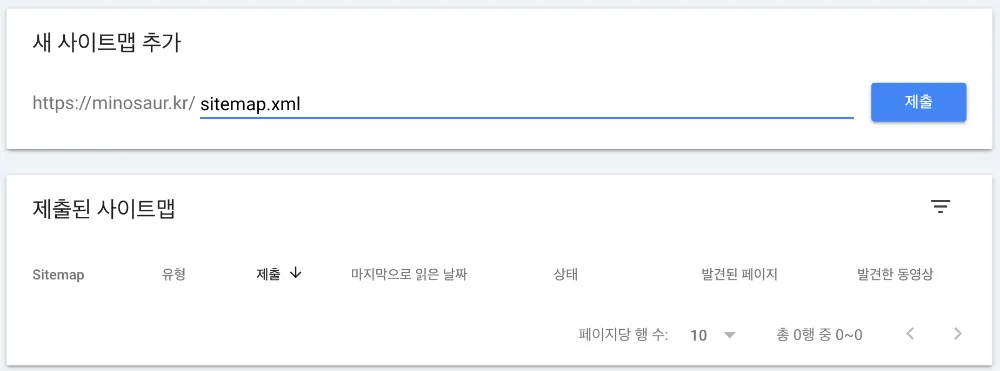This screenshot has width=1000, height=371.
Task: Sort by the 유형 column header
Action: pyautogui.click(x=174, y=275)
